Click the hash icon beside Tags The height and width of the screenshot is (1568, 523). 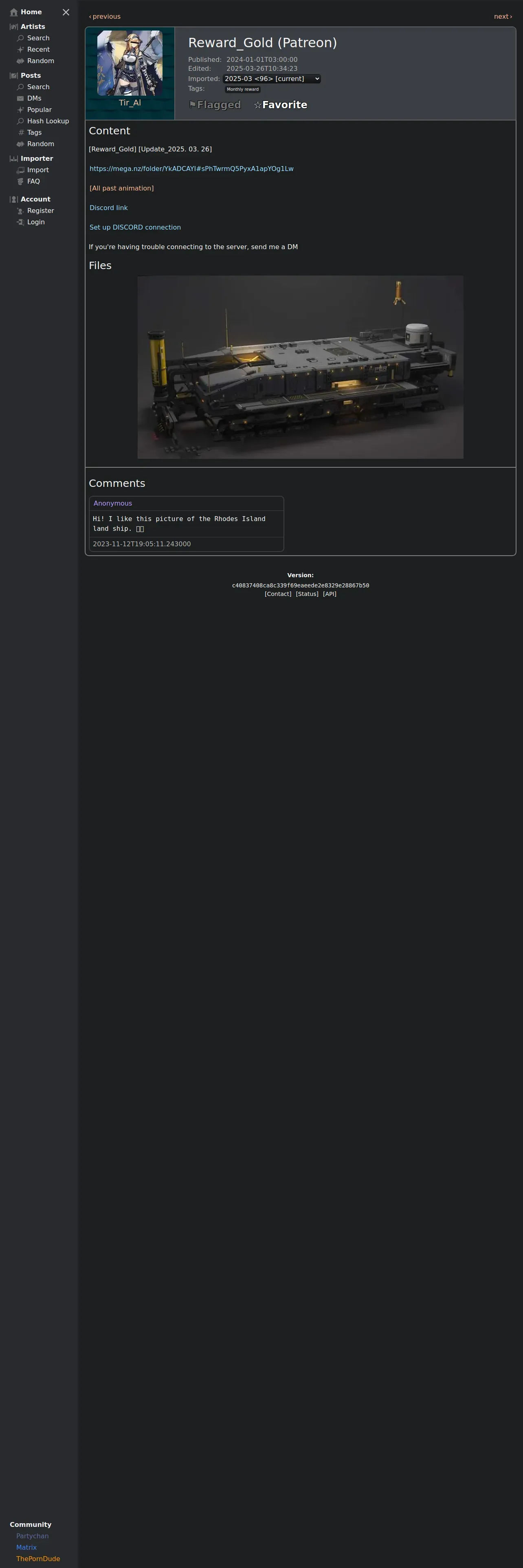[x=21, y=133]
